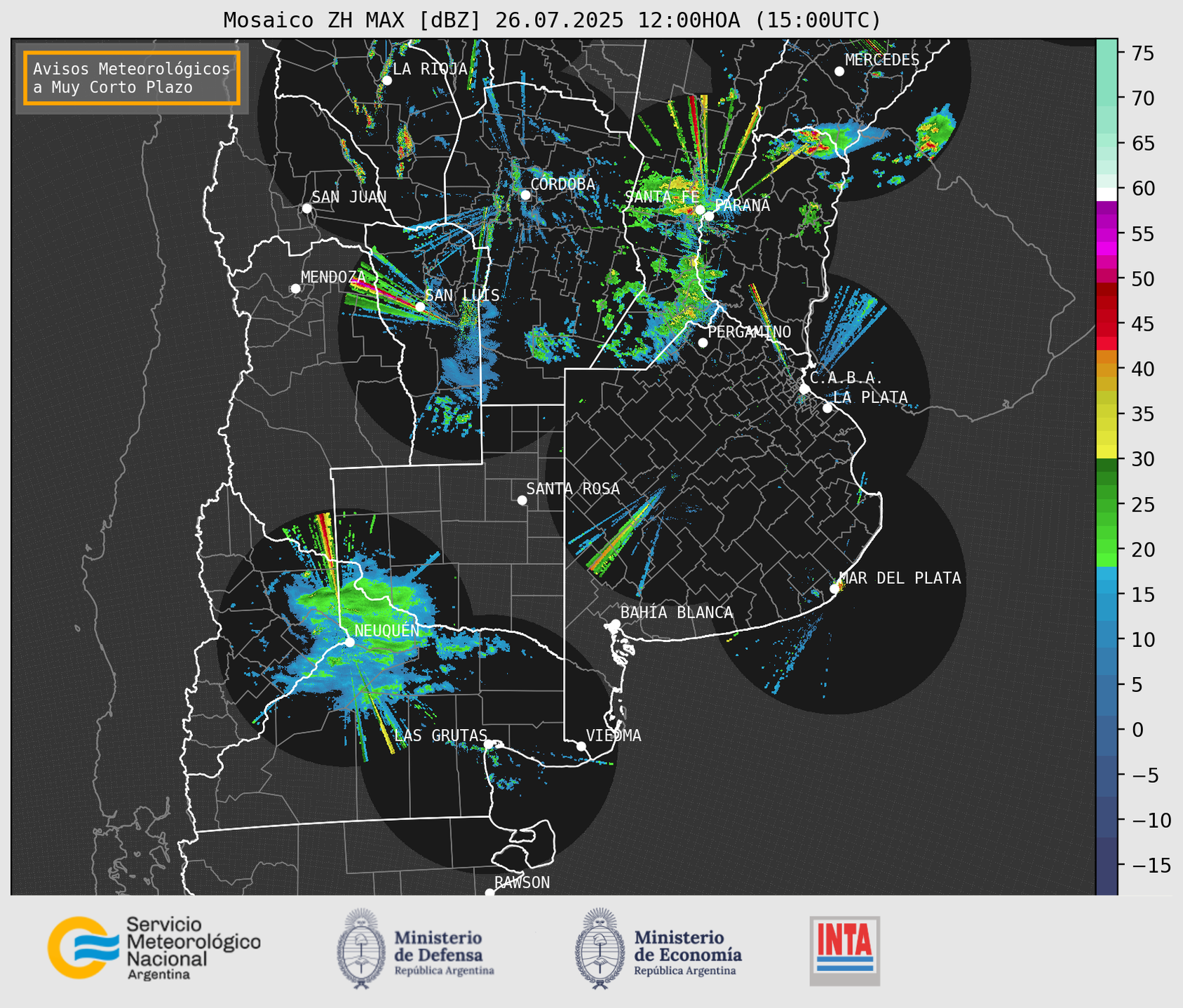The image size is (1183, 1008).
Task: Click the white 60 dBZ color on scale
Action: click(1106, 194)
